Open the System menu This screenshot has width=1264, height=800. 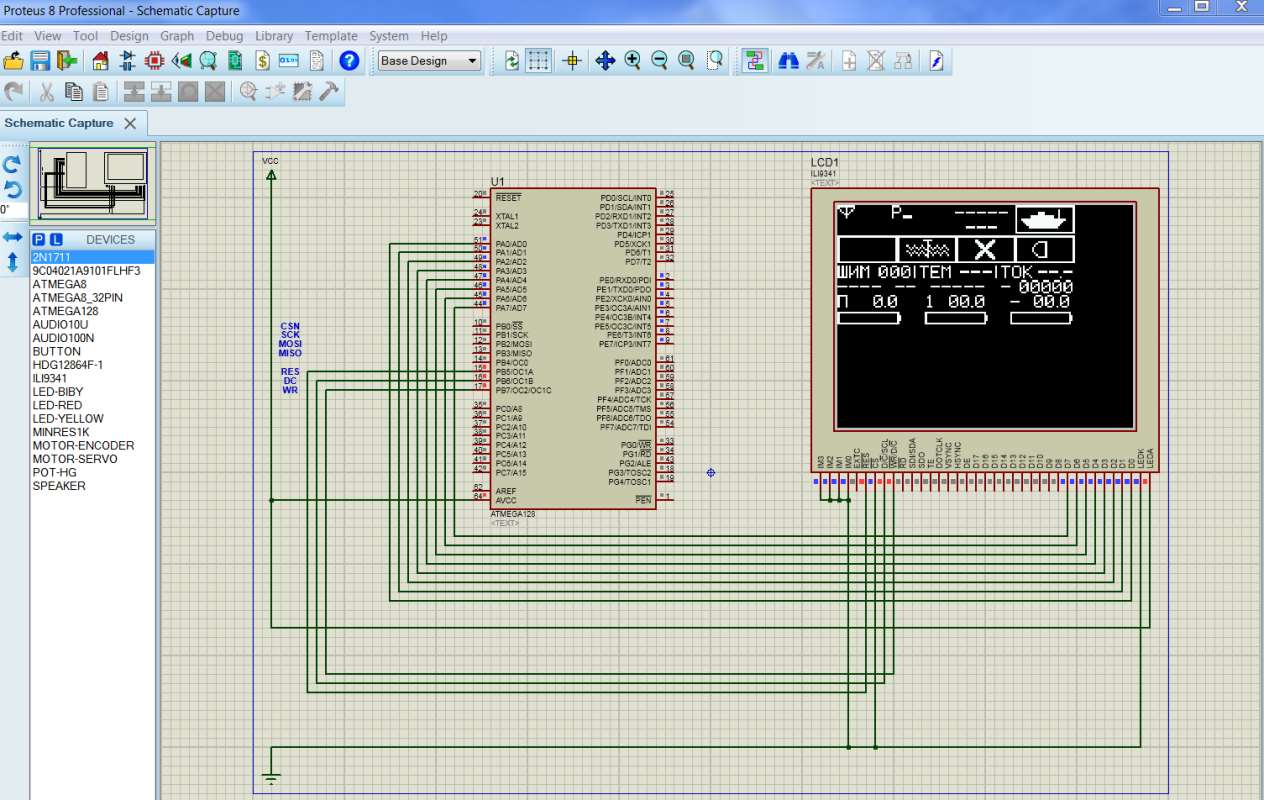tap(389, 36)
